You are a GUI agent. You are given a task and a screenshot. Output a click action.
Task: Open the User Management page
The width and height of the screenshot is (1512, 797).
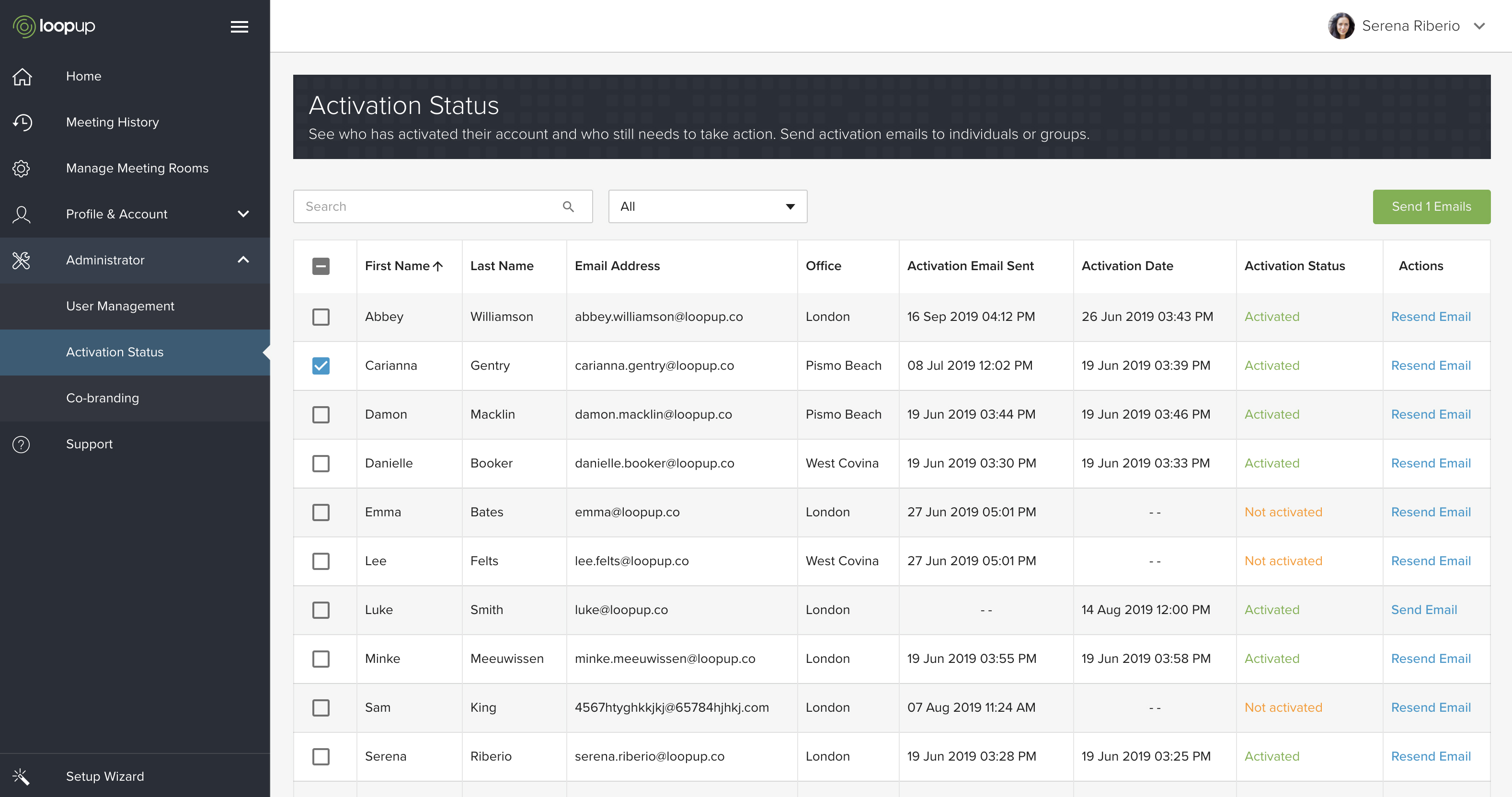(x=120, y=307)
